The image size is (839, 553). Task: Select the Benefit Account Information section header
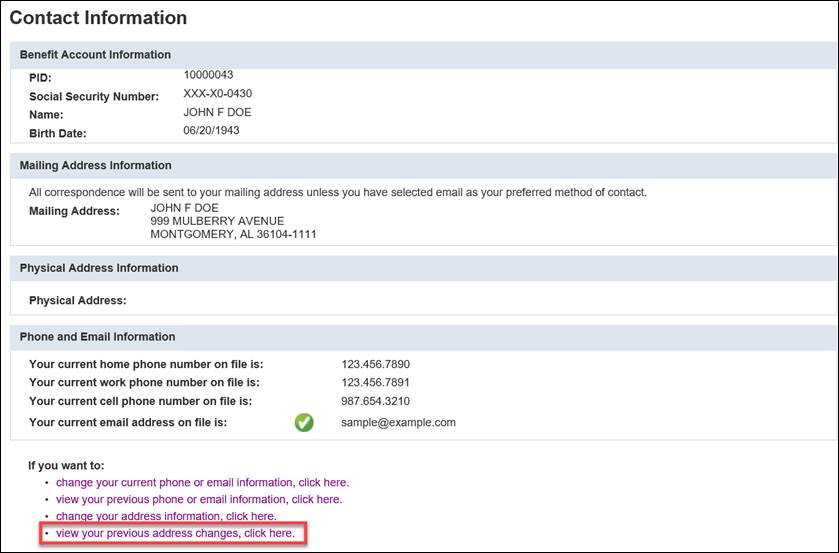[95, 55]
